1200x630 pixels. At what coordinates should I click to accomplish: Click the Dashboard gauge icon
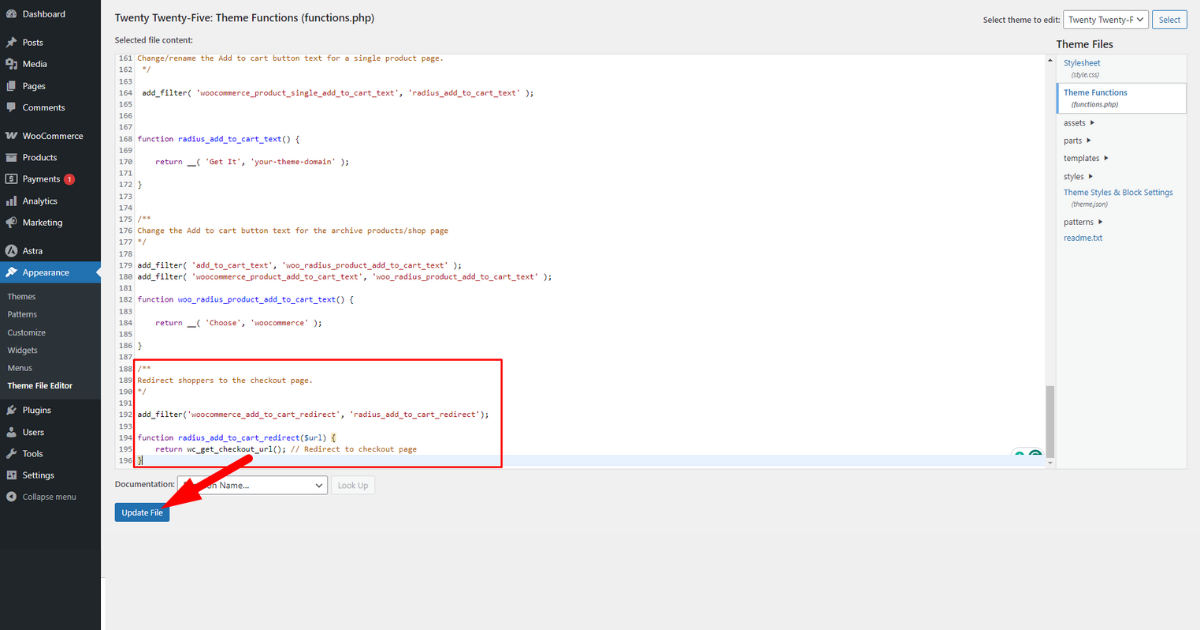(x=11, y=14)
